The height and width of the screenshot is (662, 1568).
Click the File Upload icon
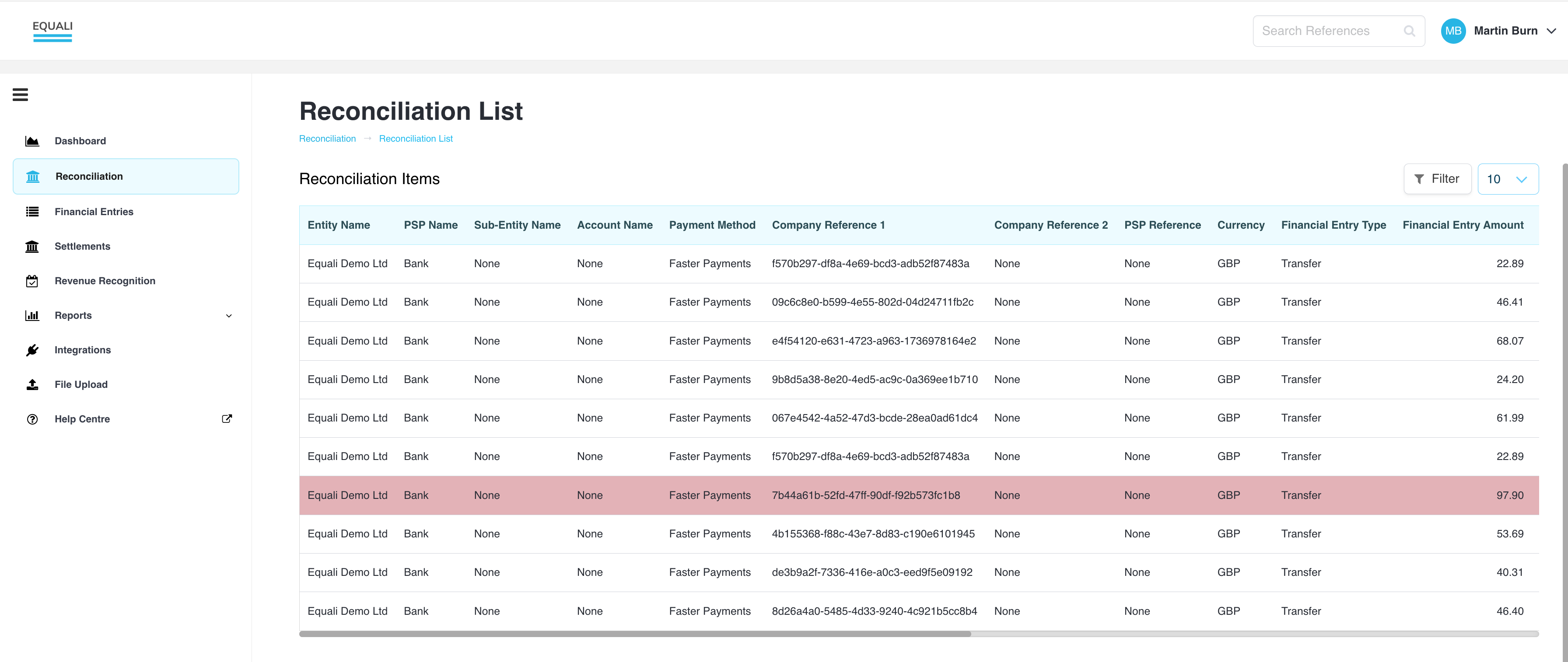[32, 384]
